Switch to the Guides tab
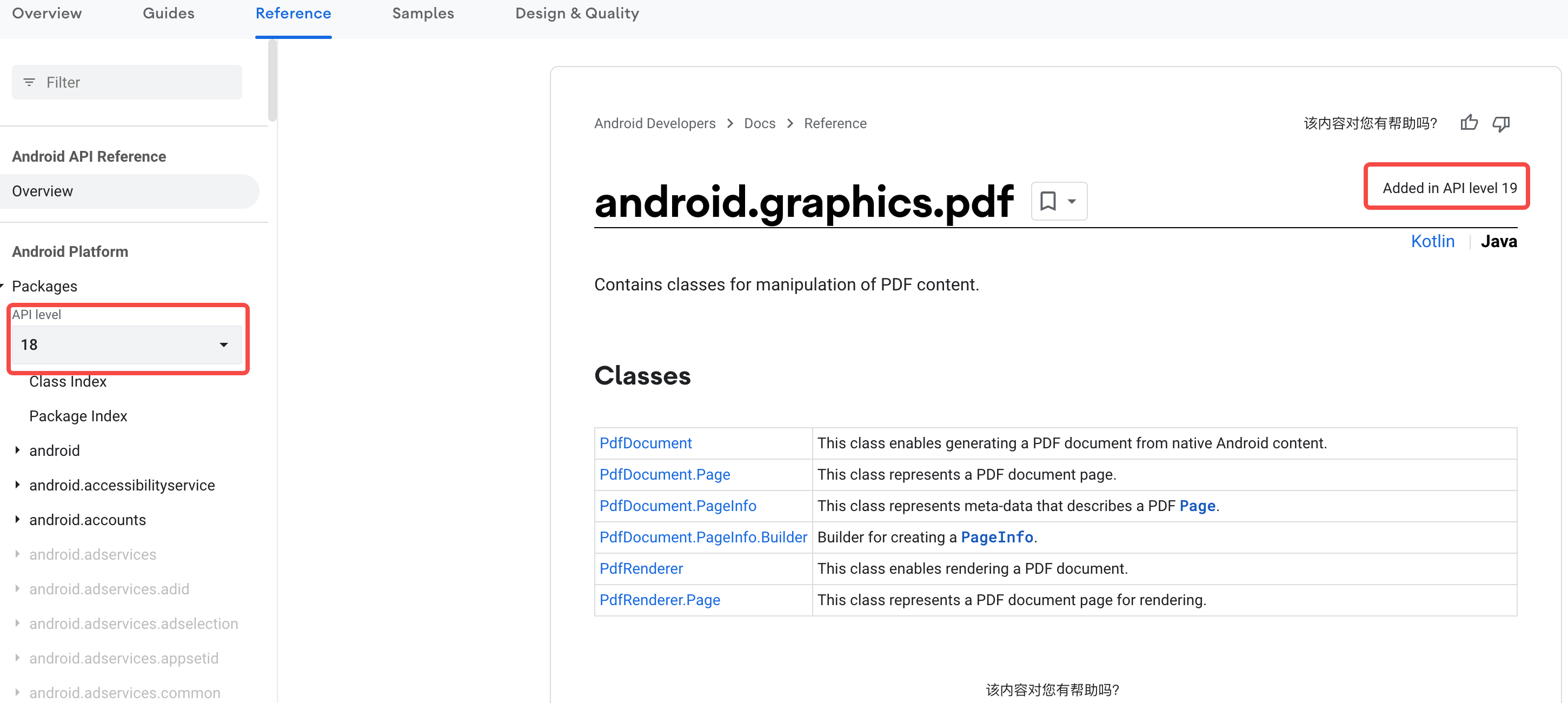1568x703 pixels. tap(169, 14)
